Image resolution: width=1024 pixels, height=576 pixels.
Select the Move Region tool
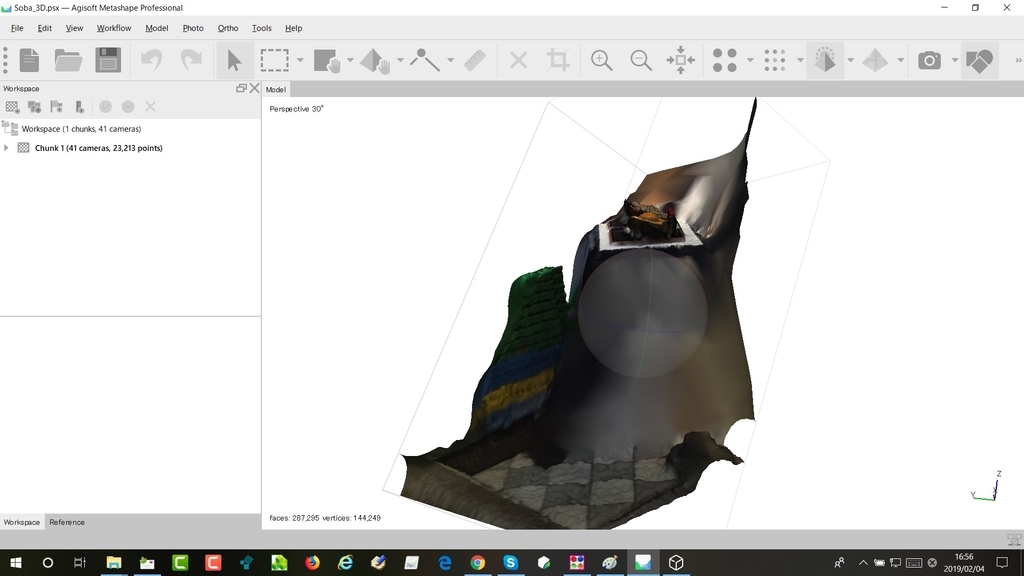327,60
